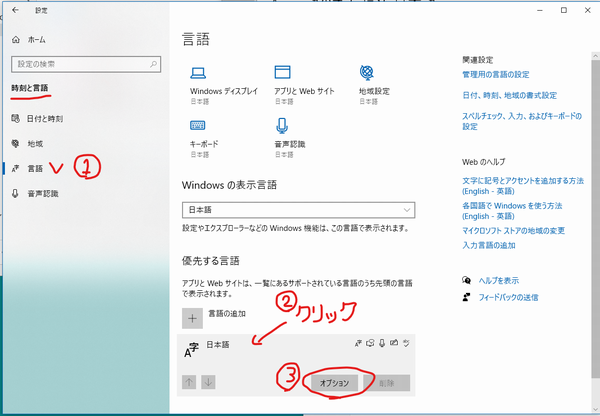Click the キーボード keyboard tile icon
The width and height of the screenshot is (600, 416).
(197, 125)
